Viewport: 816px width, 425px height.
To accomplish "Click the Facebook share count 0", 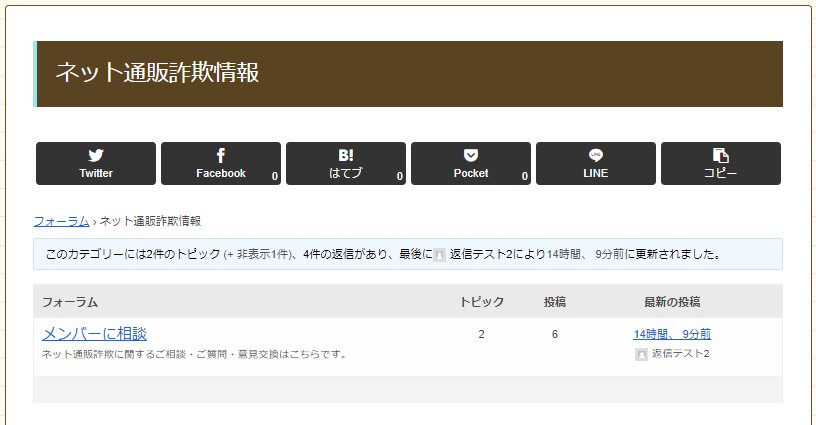I will tap(275, 176).
